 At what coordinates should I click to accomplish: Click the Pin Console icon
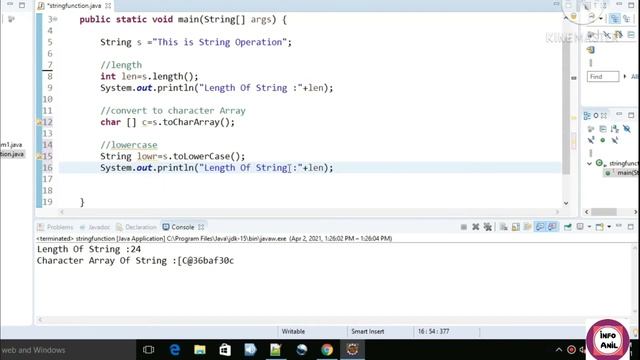coord(568,227)
